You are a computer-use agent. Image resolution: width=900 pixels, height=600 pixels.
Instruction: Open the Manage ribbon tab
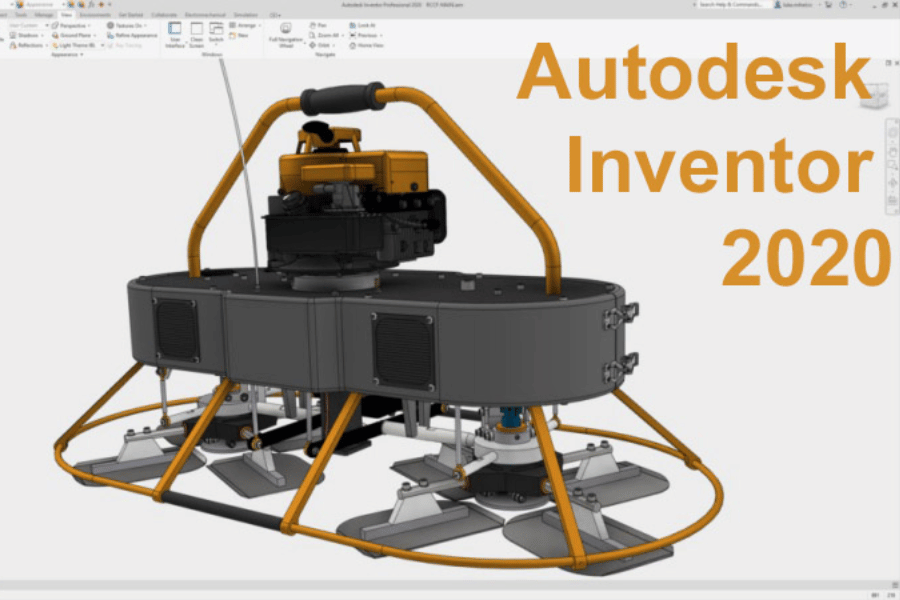click(45, 15)
